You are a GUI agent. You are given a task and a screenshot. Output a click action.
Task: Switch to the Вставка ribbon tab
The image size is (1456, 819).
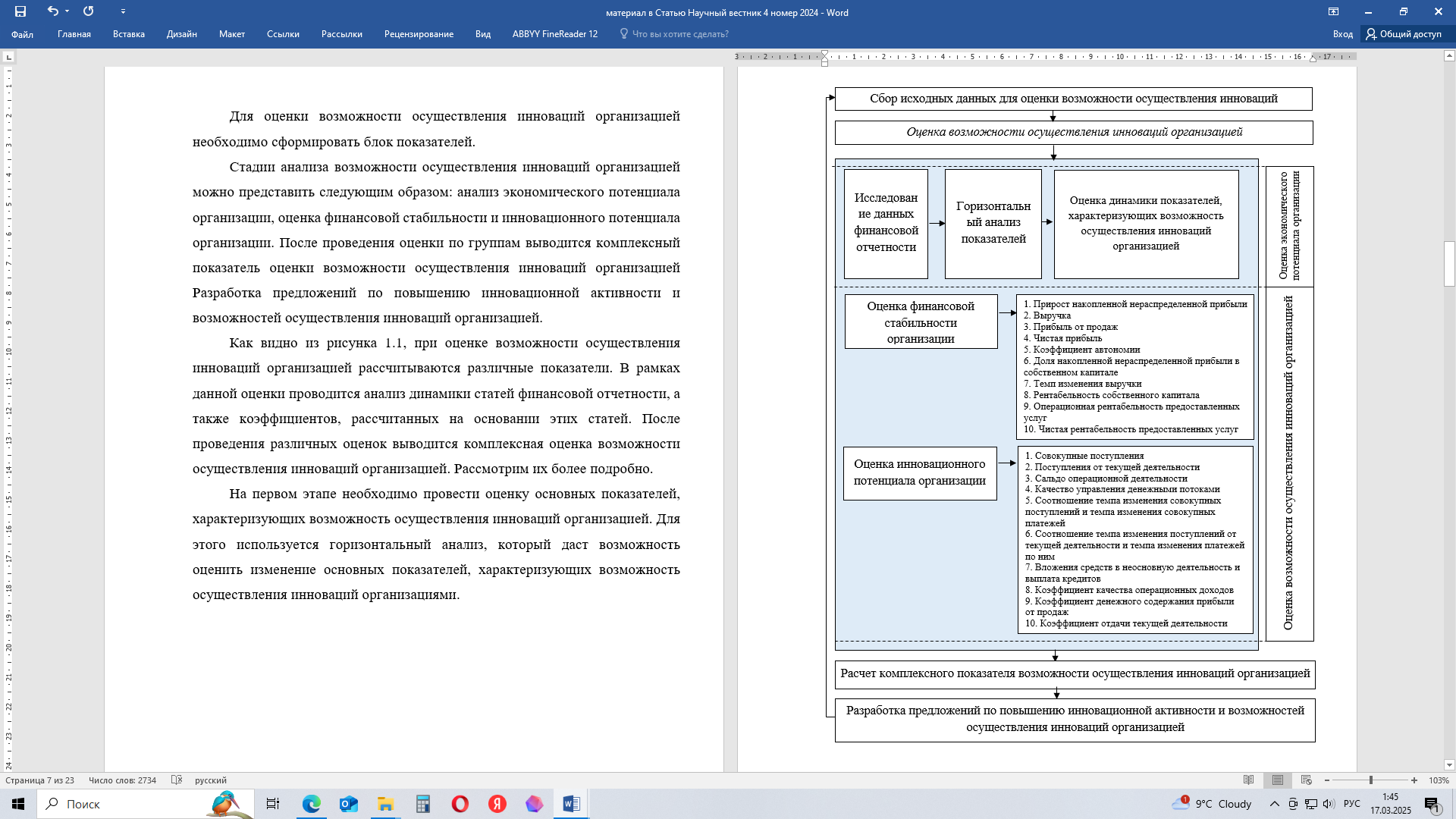tap(129, 34)
